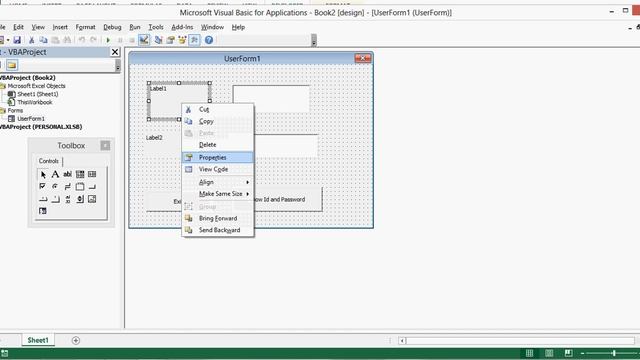Screen dimensions: 640x360
Task: Pick the TabStrip control in Toolbox
Action: tap(43, 199)
